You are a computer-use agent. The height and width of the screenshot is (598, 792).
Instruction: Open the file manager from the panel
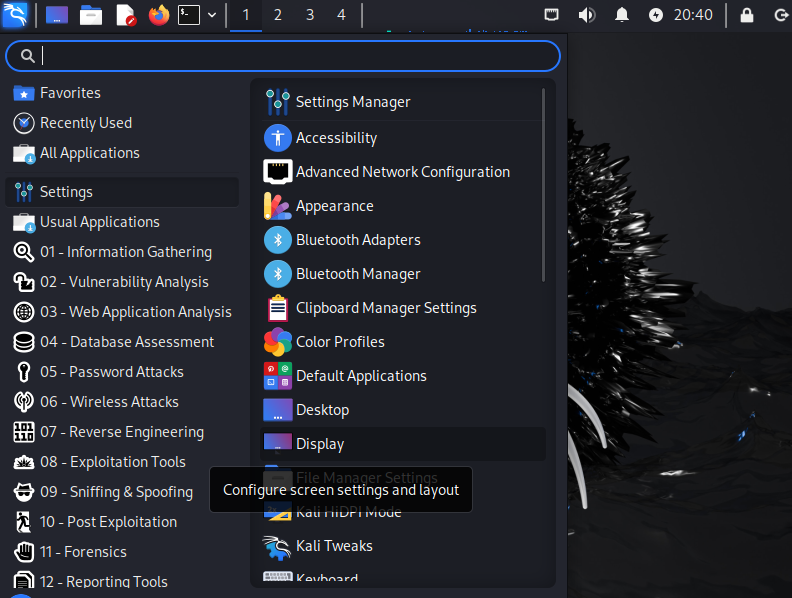[x=91, y=15]
